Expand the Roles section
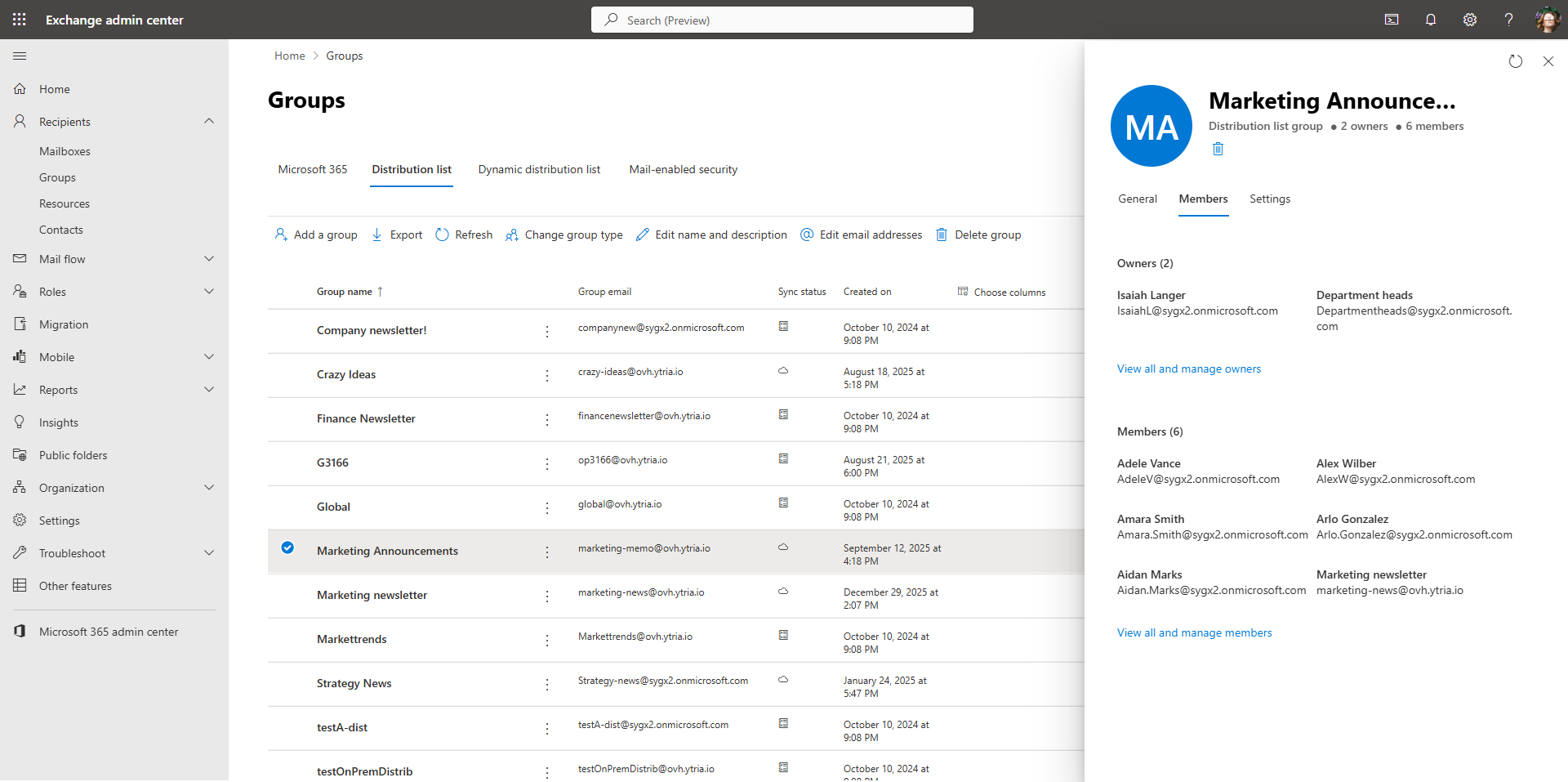1568x782 pixels. point(209,292)
